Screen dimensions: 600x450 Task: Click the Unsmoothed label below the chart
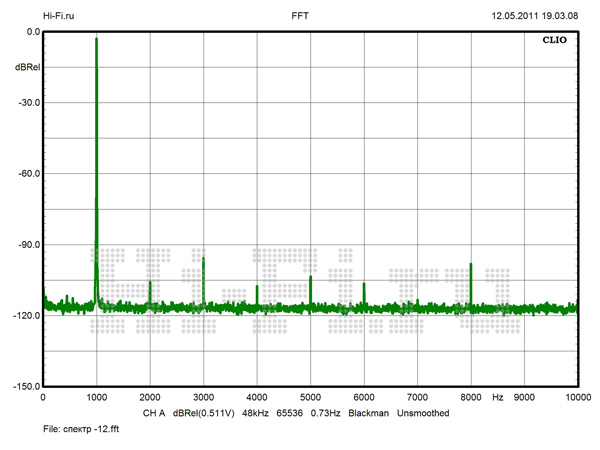423,413
